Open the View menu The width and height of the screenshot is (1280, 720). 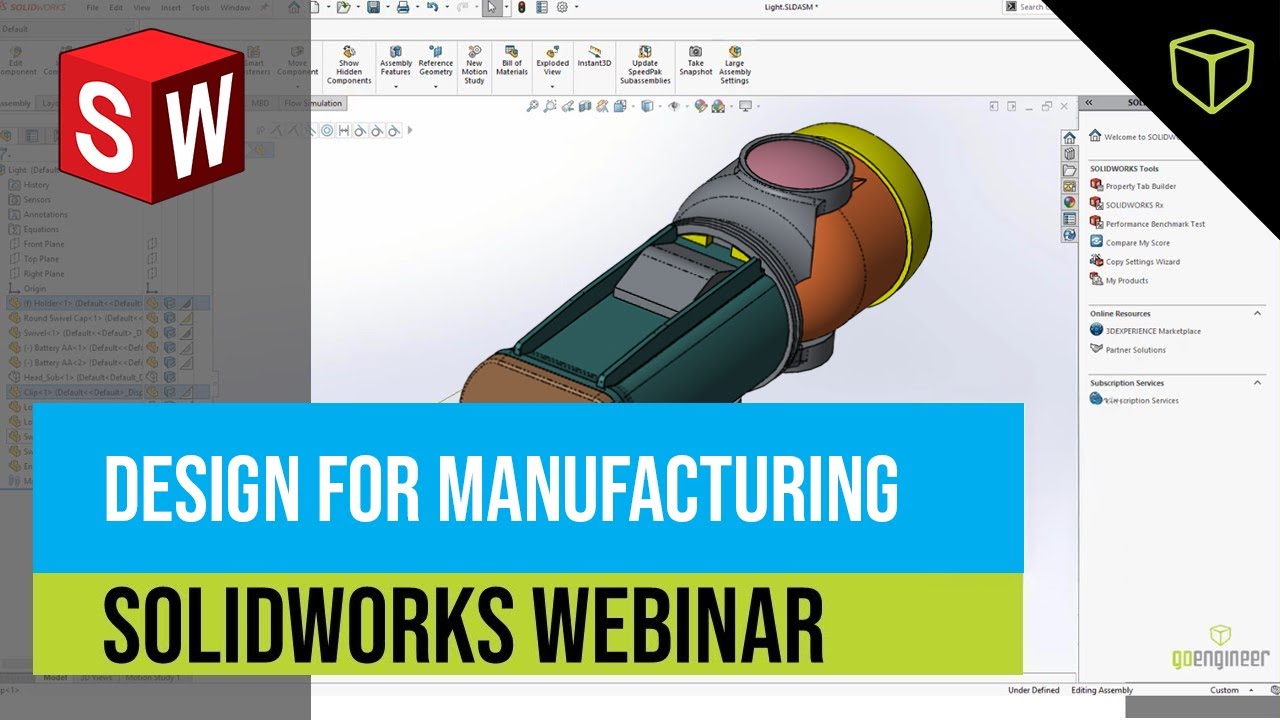click(x=144, y=7)
